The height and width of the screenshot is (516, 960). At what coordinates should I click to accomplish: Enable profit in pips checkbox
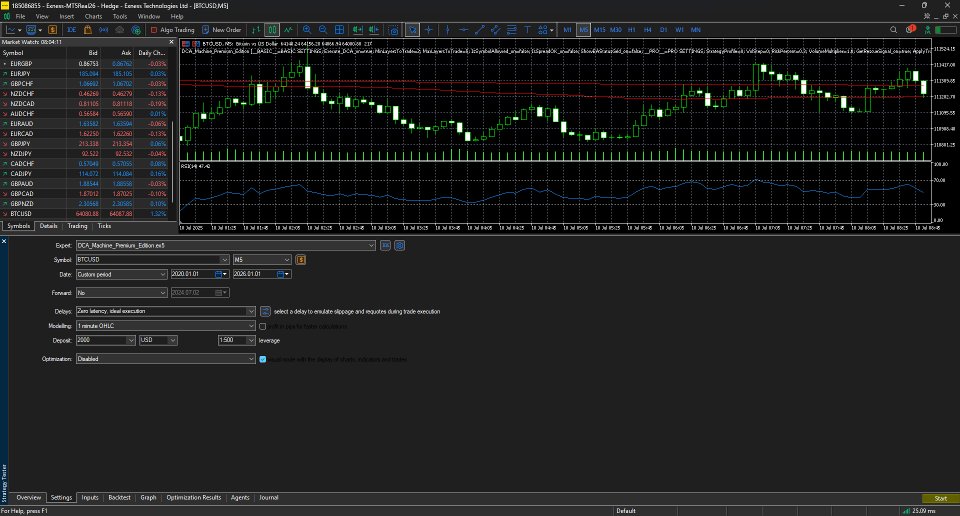[263, 327]
